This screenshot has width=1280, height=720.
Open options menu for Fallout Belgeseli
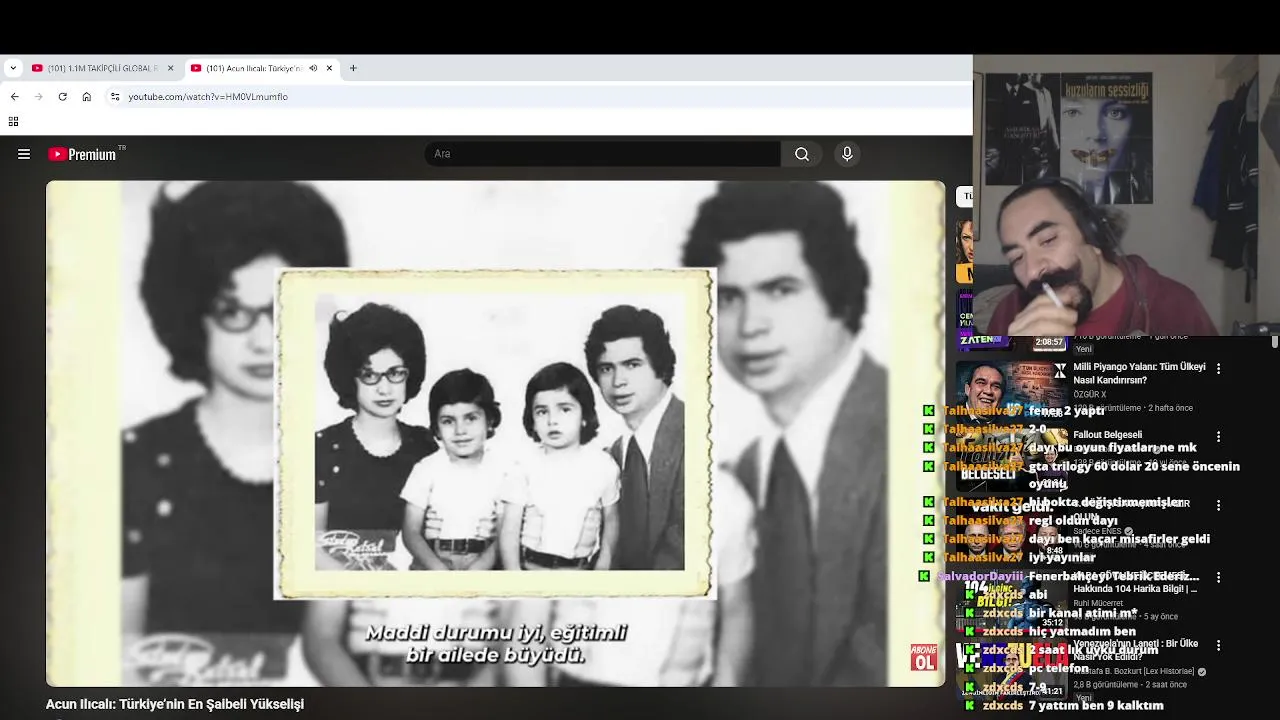coord(1218,436)
